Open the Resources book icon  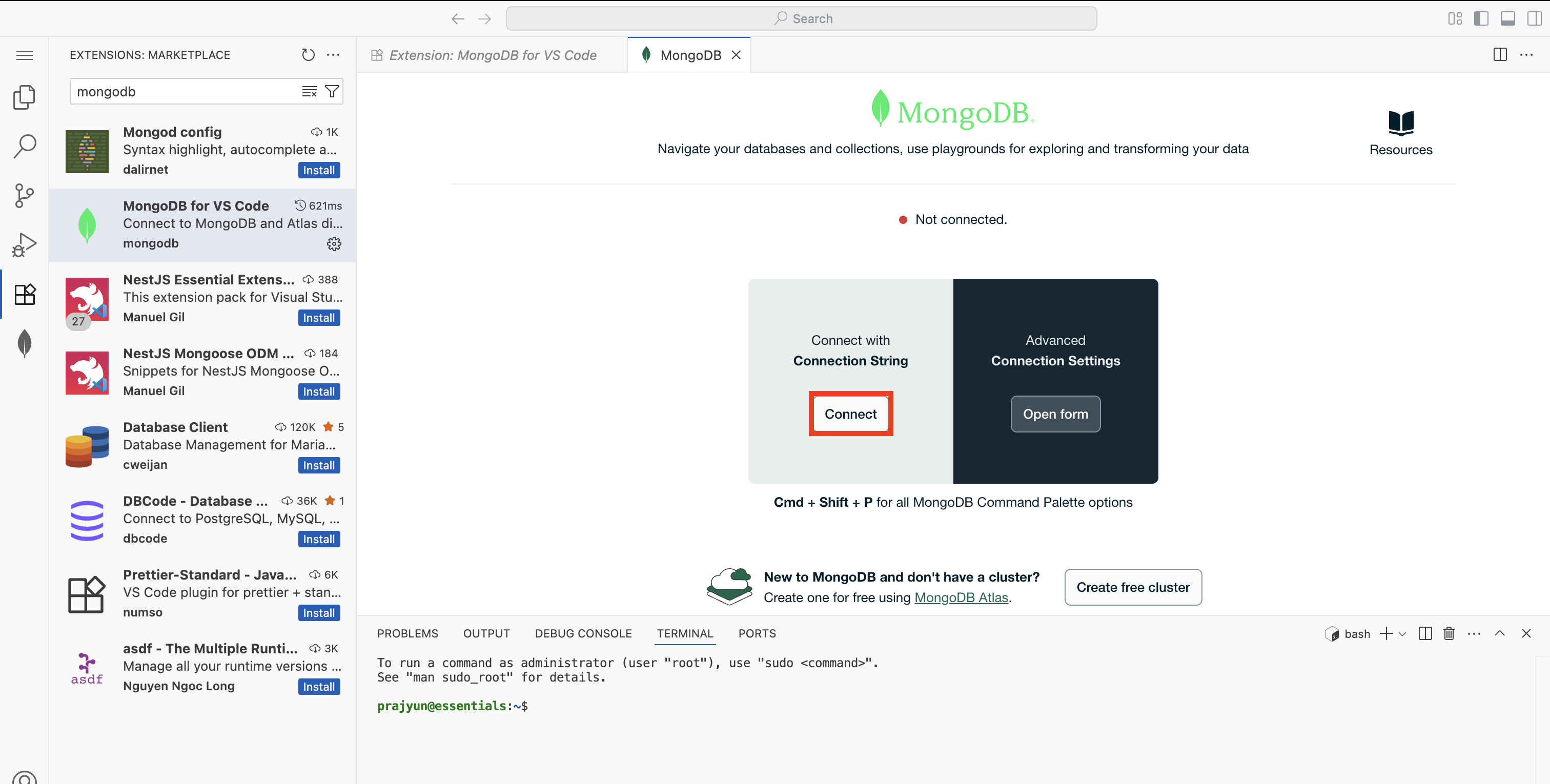(x=1401, y=123)
